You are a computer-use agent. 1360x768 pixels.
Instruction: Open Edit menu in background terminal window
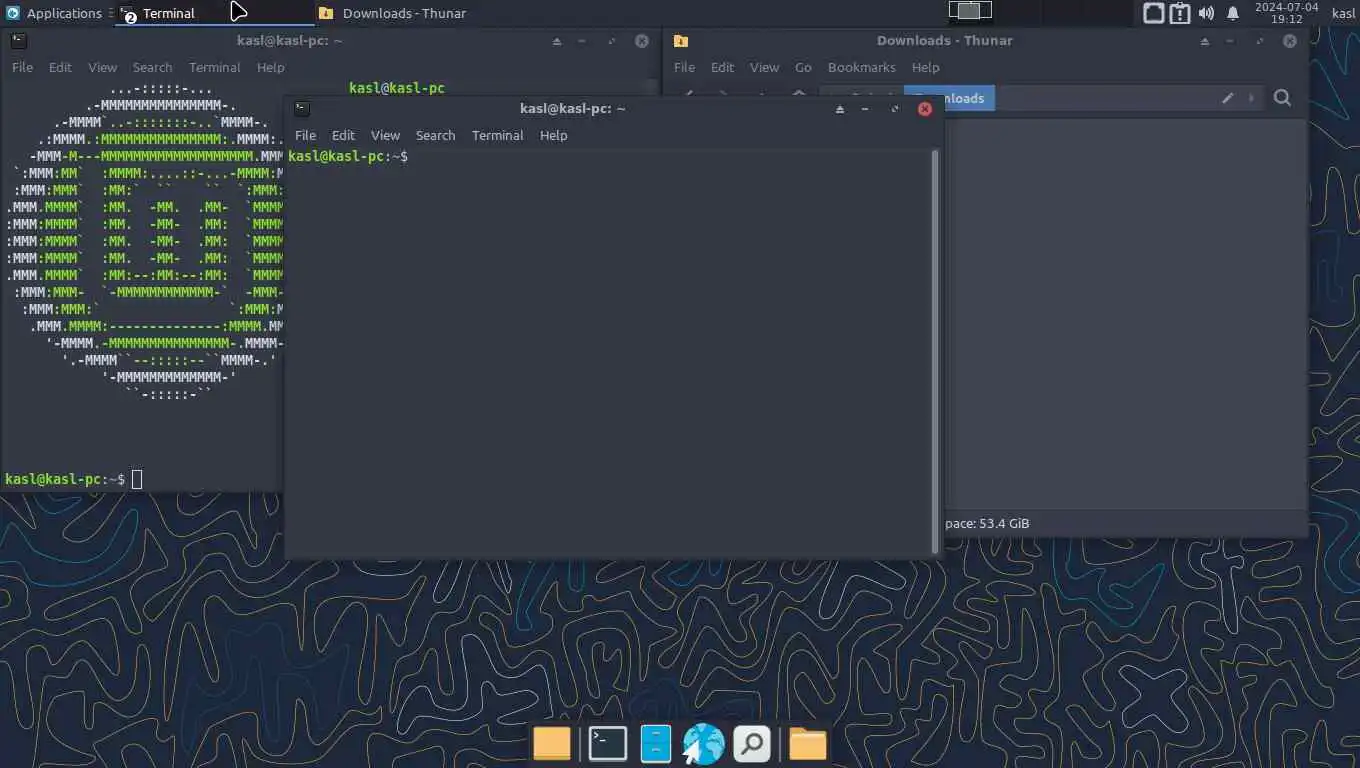click(60, 67)
